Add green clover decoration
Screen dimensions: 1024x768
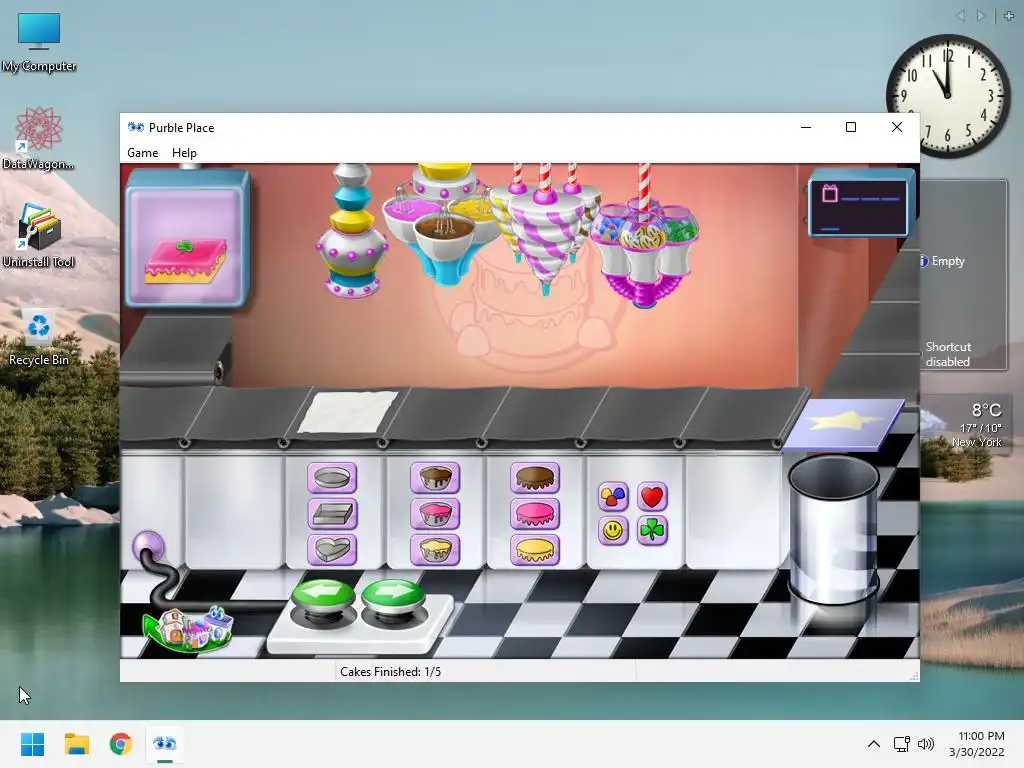[652, 530]
